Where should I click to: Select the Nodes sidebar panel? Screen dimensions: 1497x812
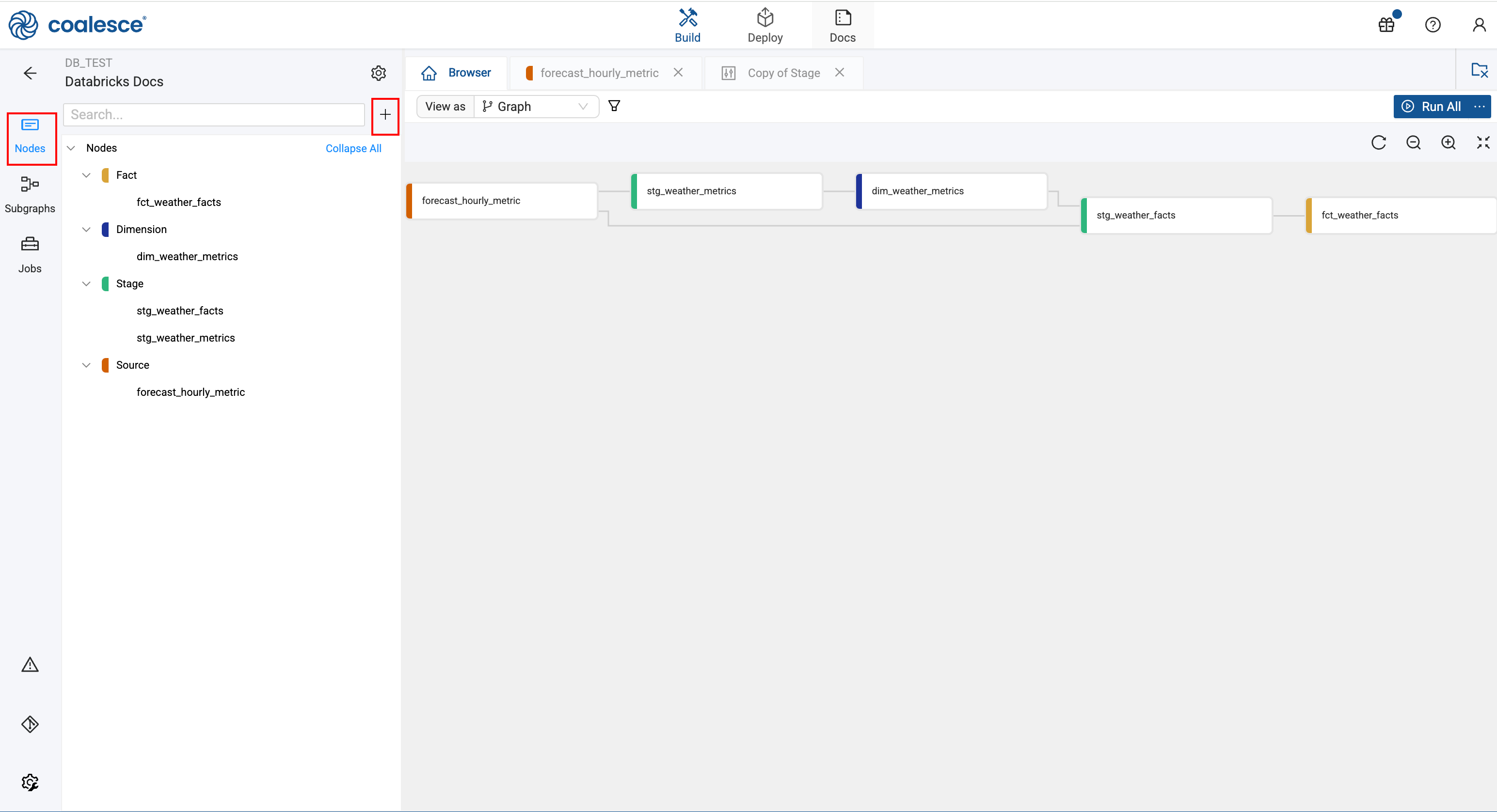point(30,137)
